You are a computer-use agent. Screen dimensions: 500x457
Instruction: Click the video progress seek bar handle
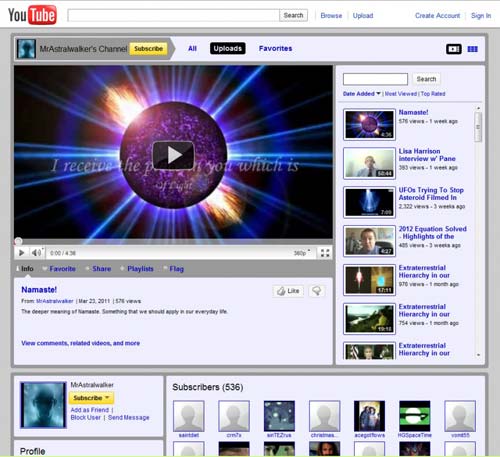(18, 241)
